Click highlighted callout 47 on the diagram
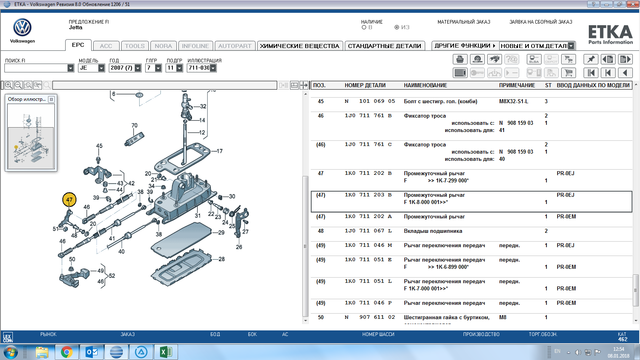640x360 pixels. [69, 200]
